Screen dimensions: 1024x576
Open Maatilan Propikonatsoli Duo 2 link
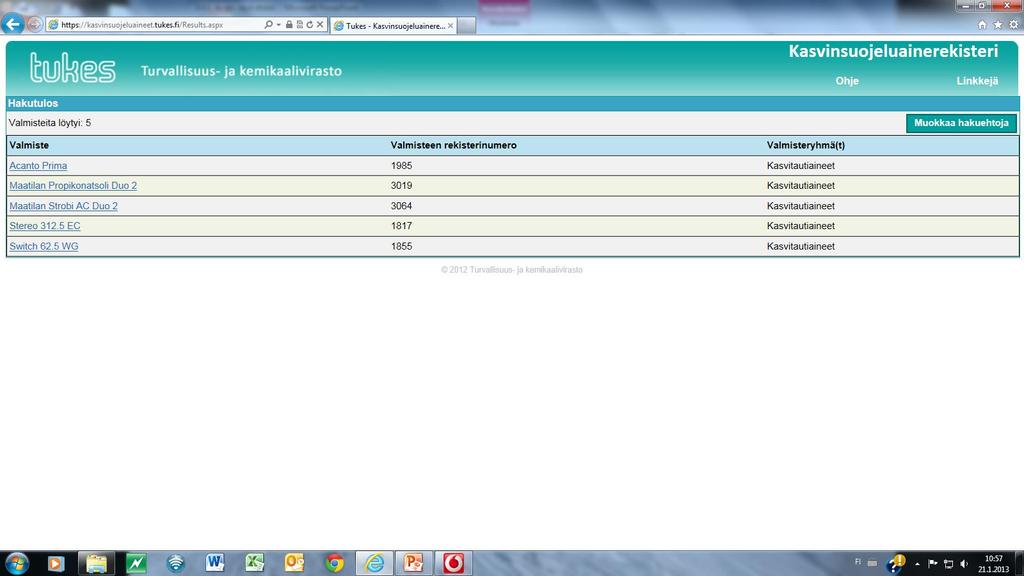pyautogui.click(x=73, y=185)
